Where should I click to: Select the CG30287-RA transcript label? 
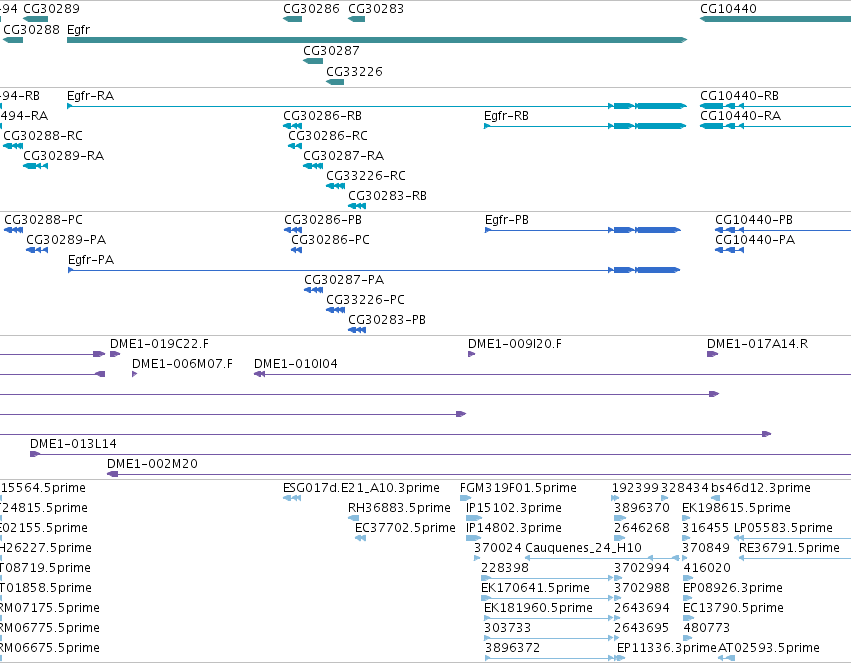344,156
